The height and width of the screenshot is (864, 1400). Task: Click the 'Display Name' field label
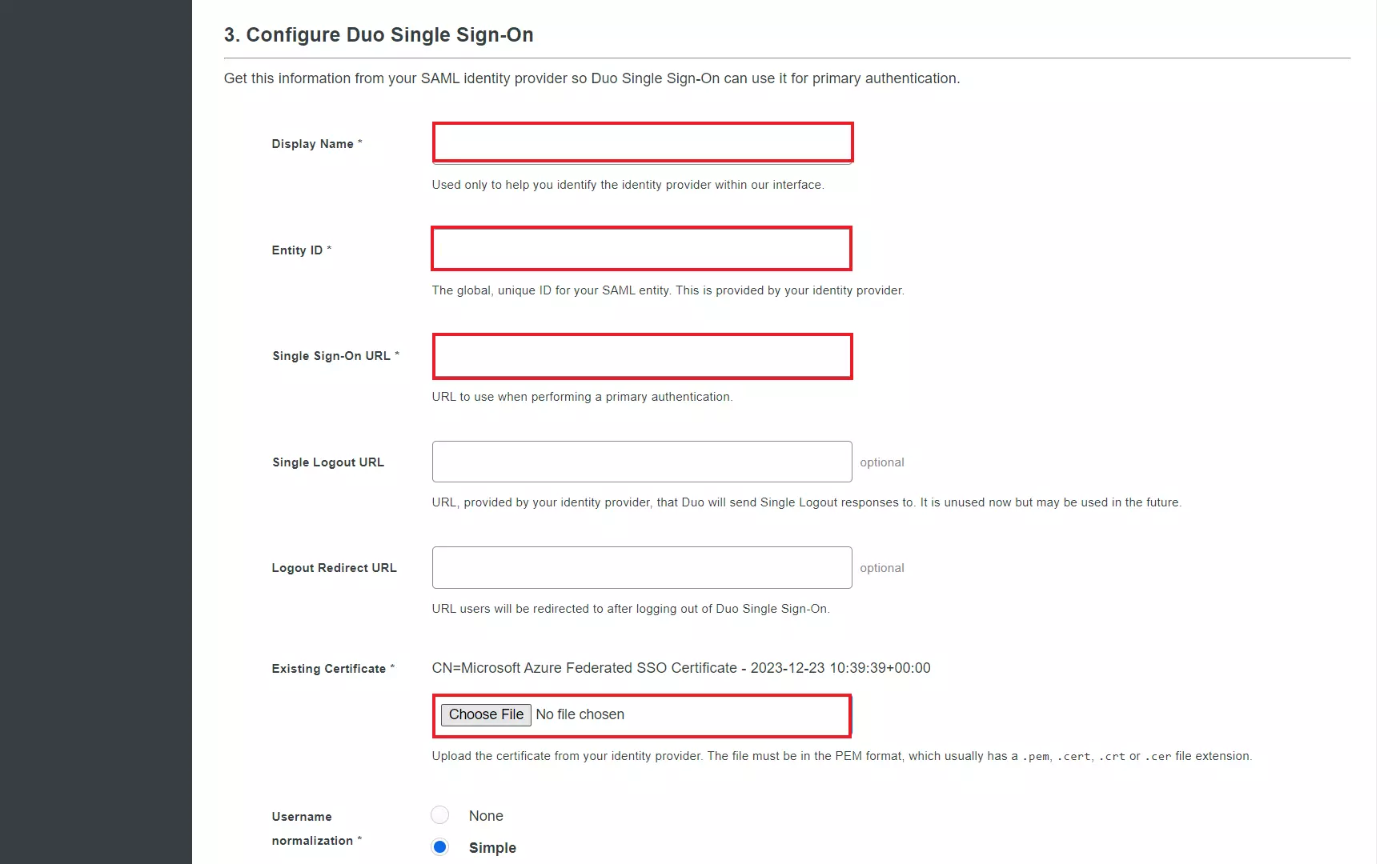317,144
